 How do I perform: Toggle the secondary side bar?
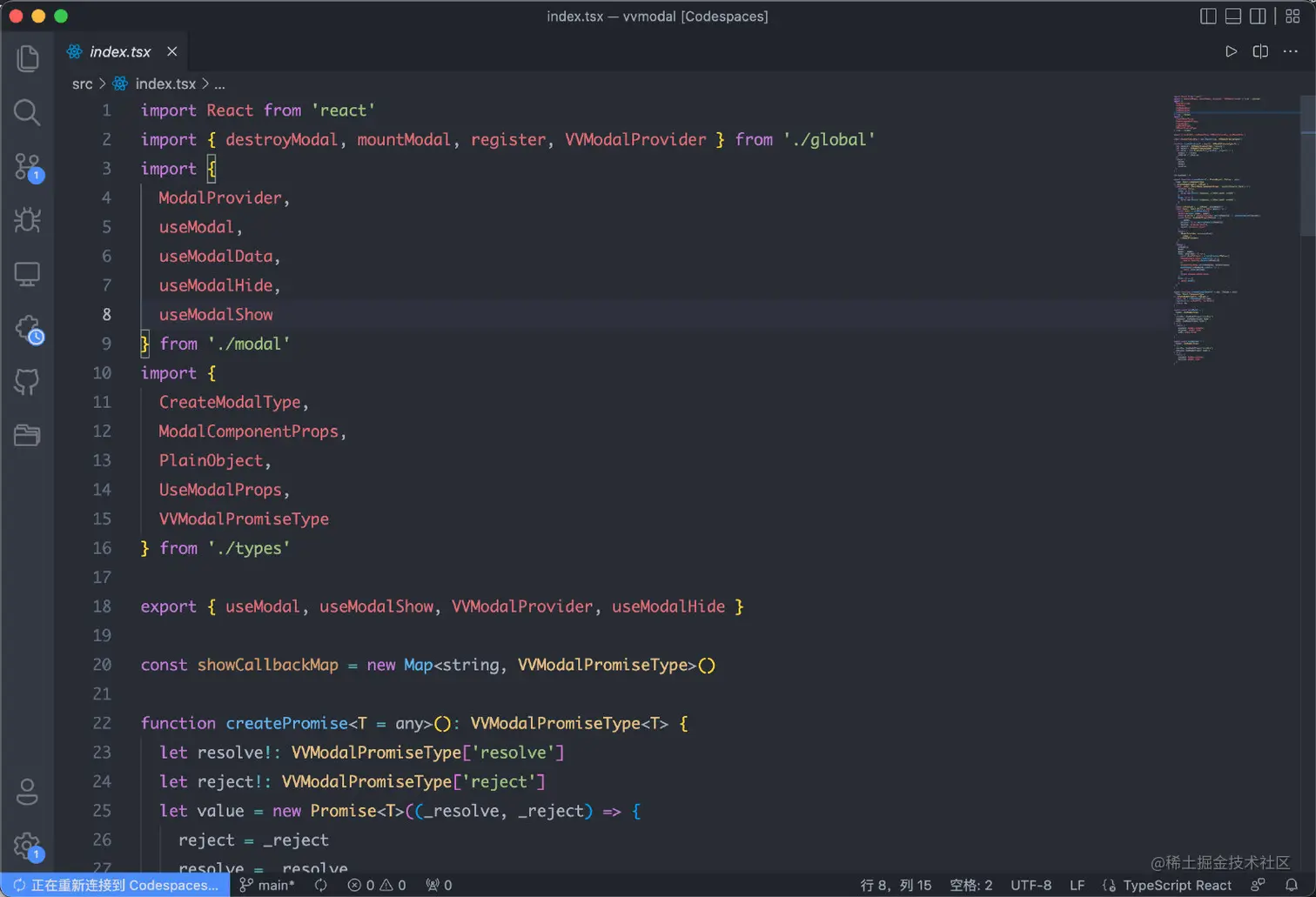point(1258,16)
